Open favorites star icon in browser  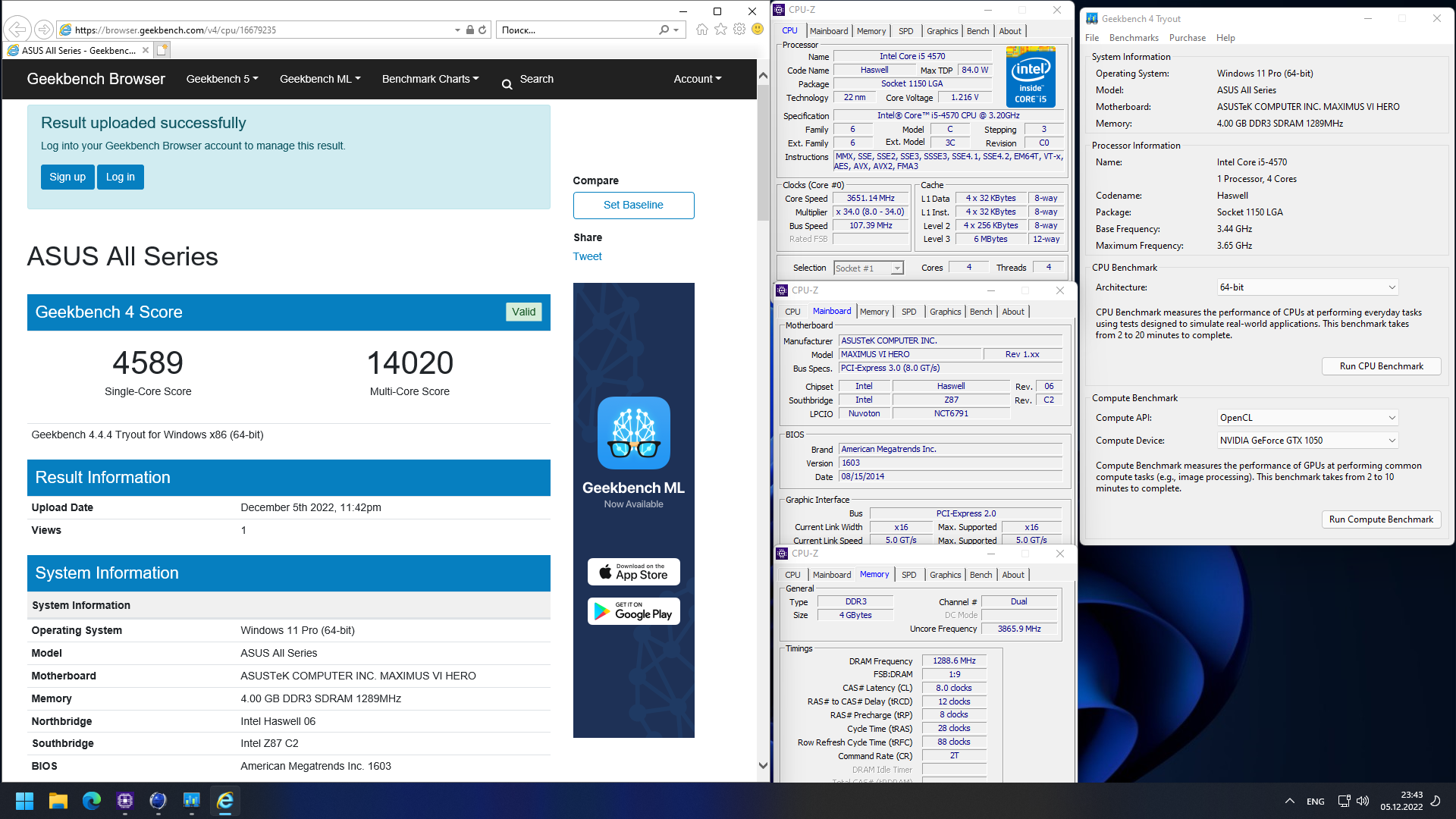click(720, 30)
